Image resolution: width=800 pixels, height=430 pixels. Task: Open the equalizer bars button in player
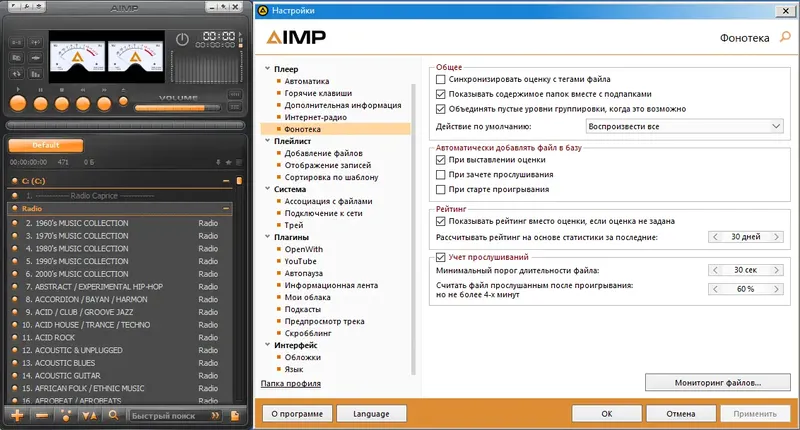[36, 73]
